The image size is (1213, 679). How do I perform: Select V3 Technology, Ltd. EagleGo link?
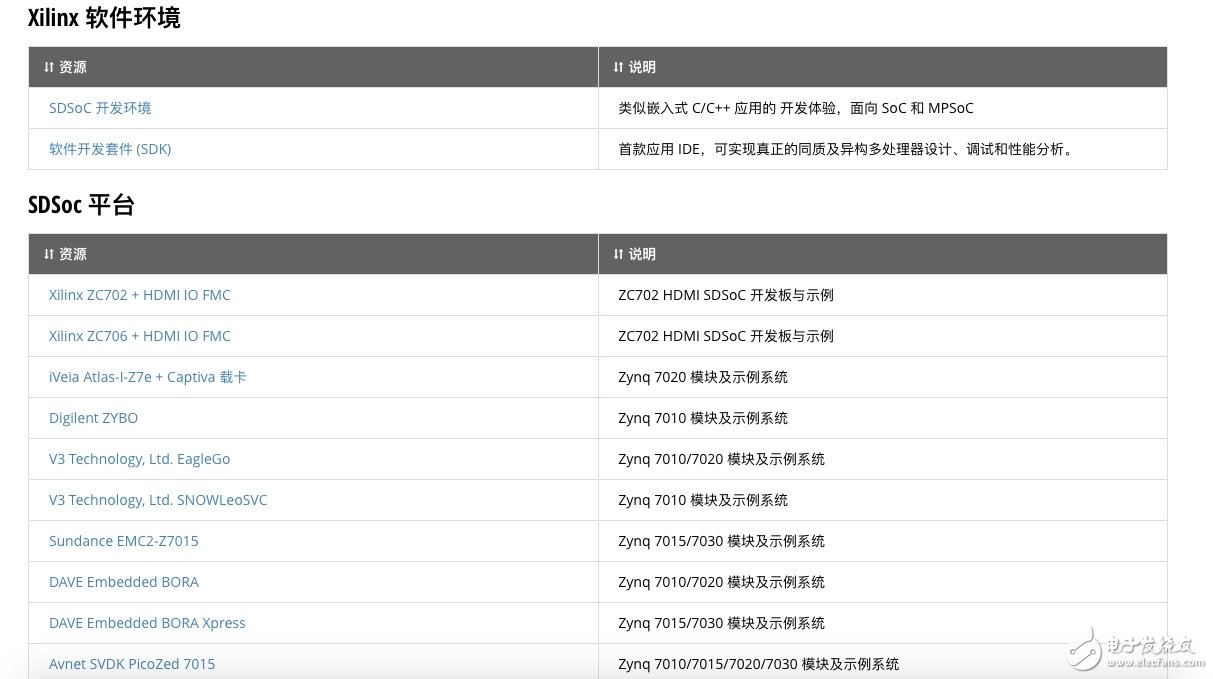(140, 459)
